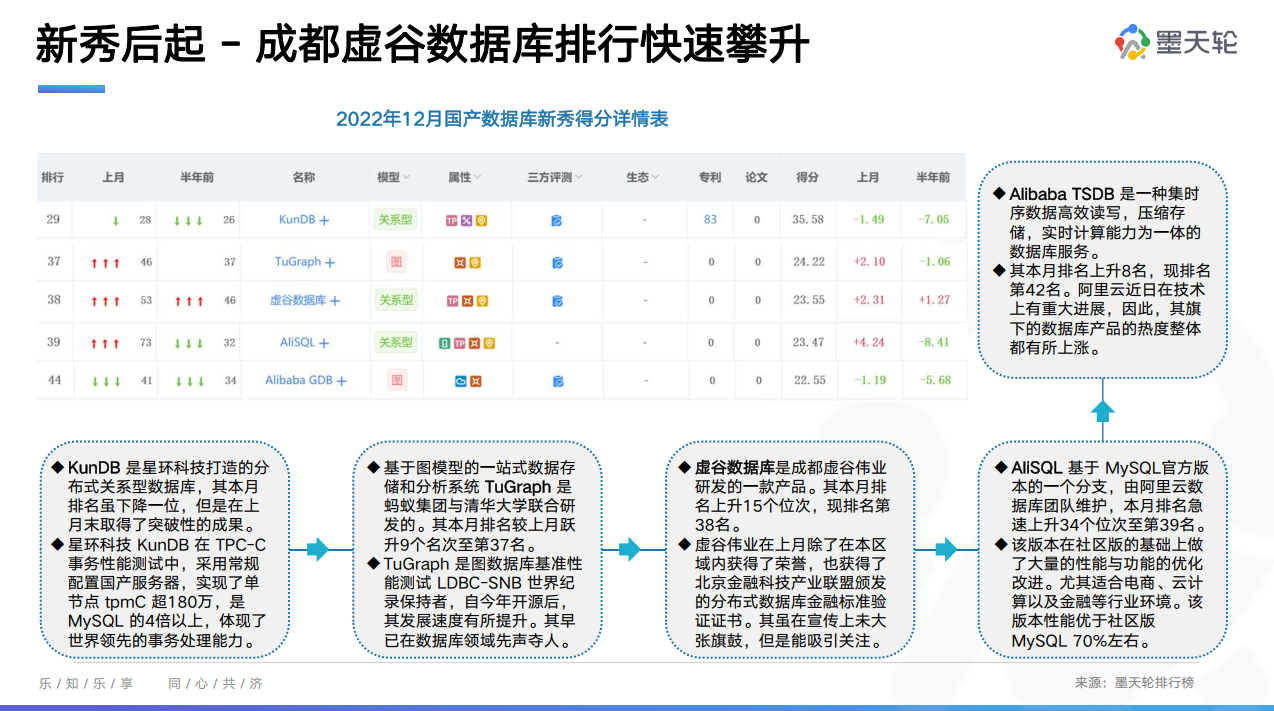Click the plus icon next to Alibaba GDB
This screenshot has width=1274, height=711.
[342, 381]
